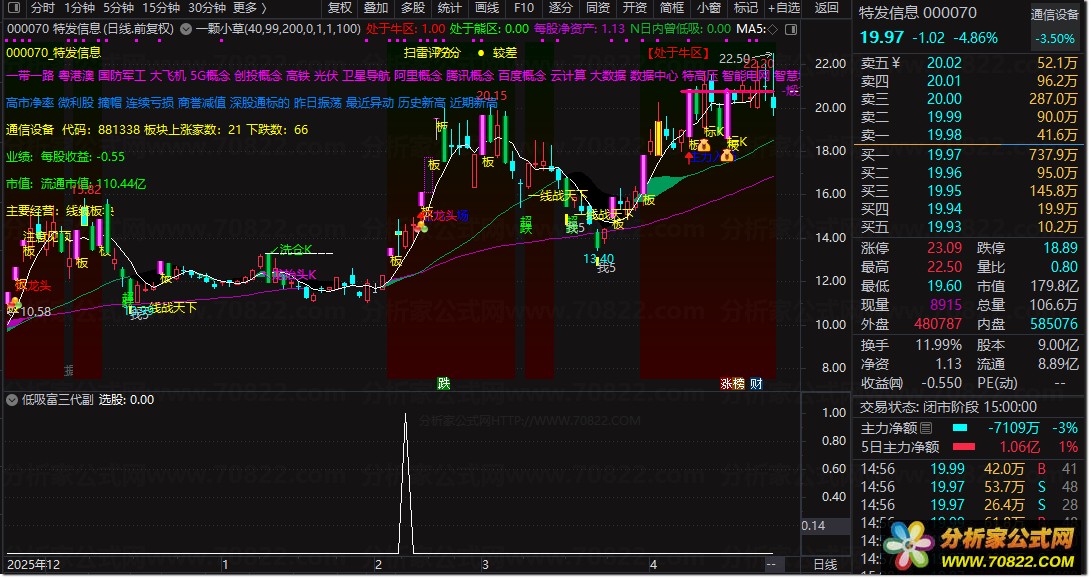
Task: Click the indicator name 一颗小草(40,99,200,0,1,1,100)
Action: pos(278,29)
